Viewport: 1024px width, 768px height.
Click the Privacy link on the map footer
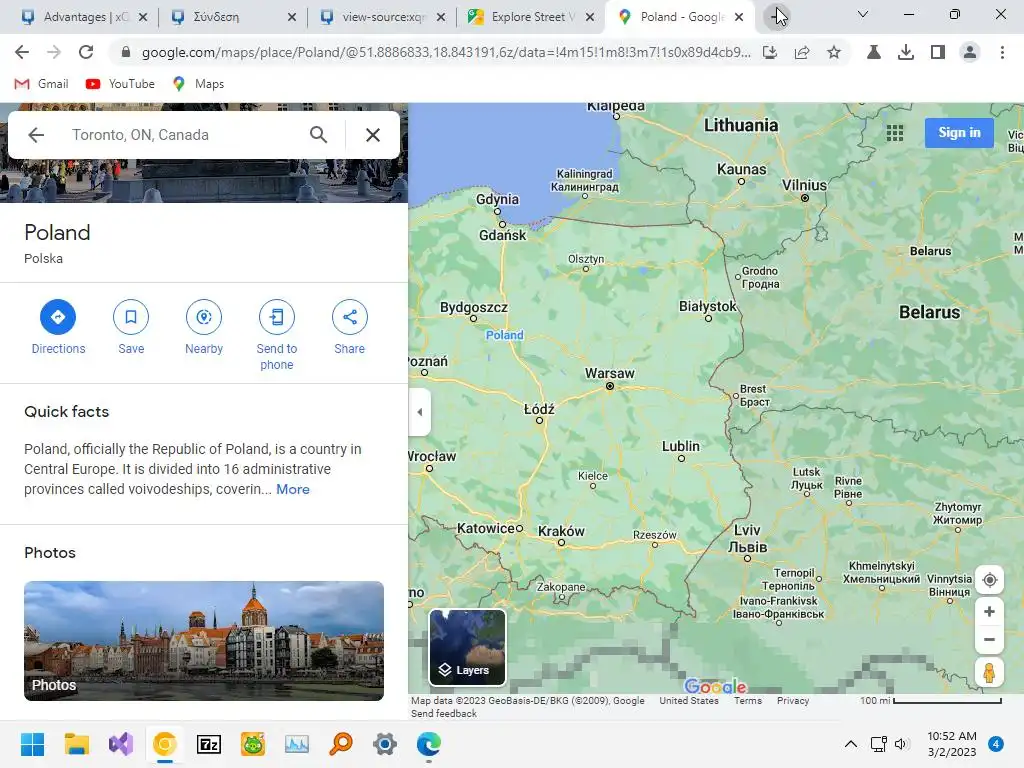point(793,700)
